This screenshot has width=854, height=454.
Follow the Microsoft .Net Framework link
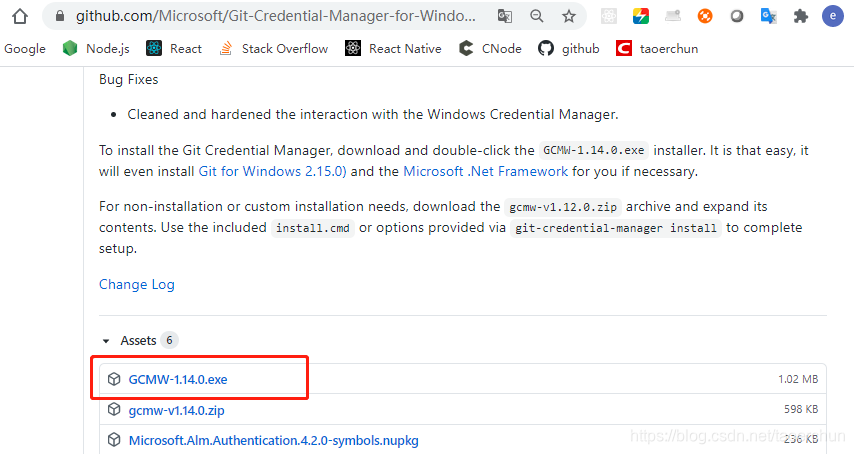point(485,171)
